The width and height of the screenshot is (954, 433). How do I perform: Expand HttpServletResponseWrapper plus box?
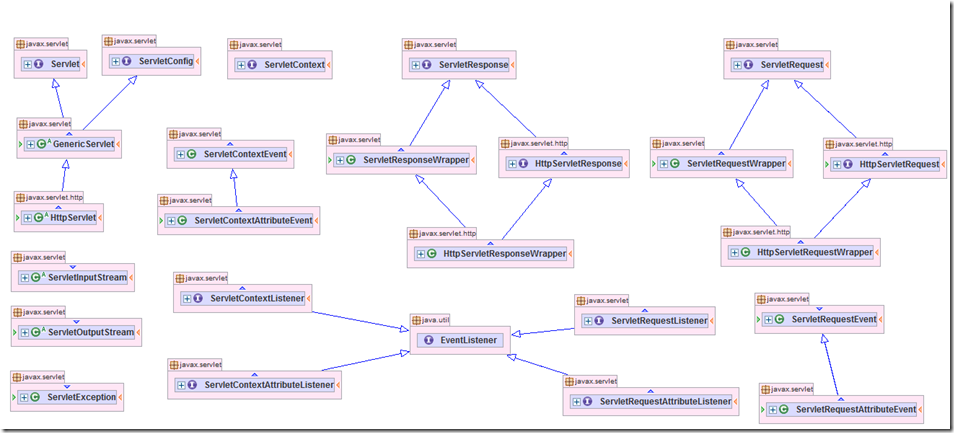pos(422,253)
